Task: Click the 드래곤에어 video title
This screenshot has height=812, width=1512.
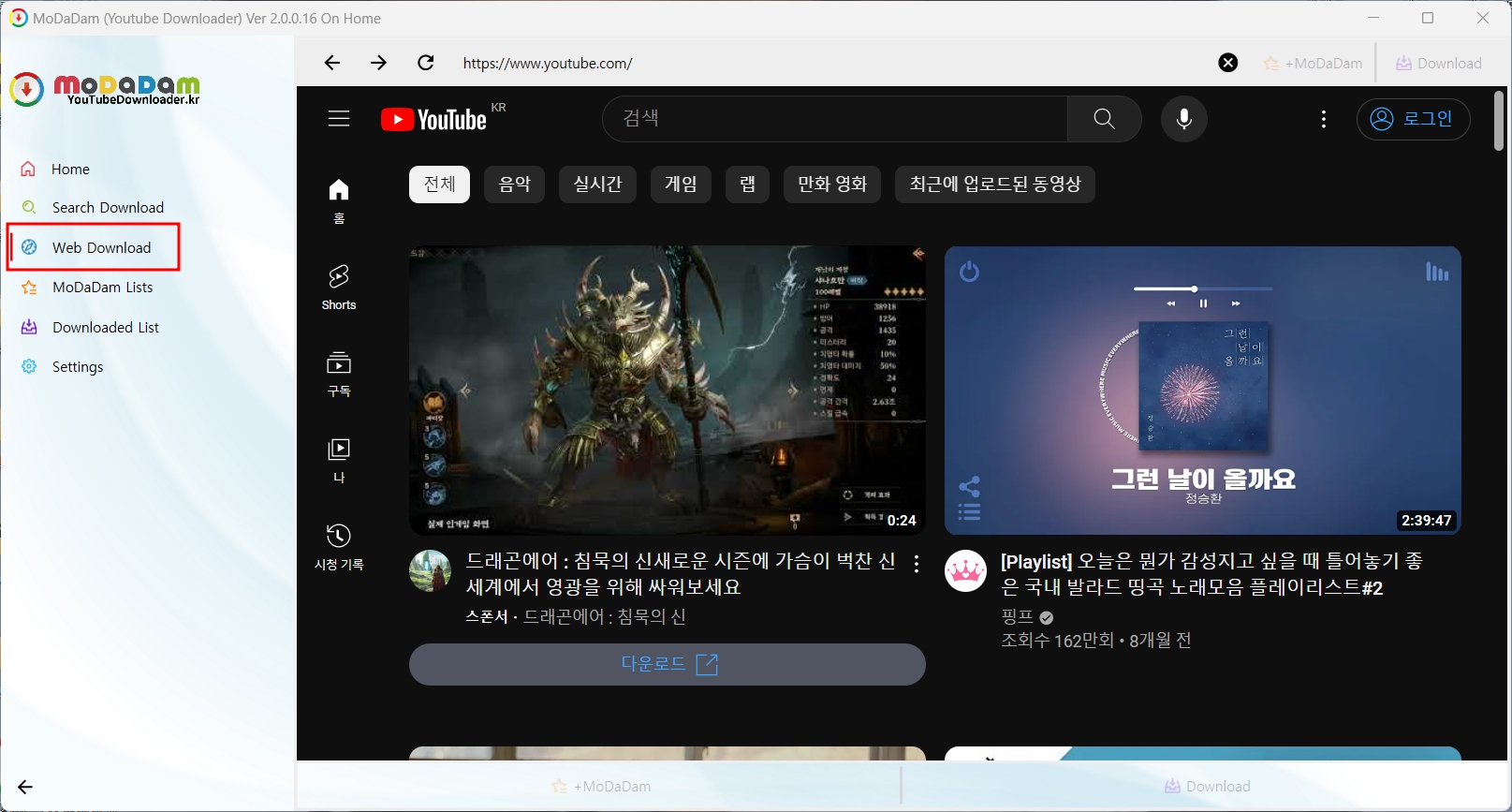Action: (x=681, y=574)
